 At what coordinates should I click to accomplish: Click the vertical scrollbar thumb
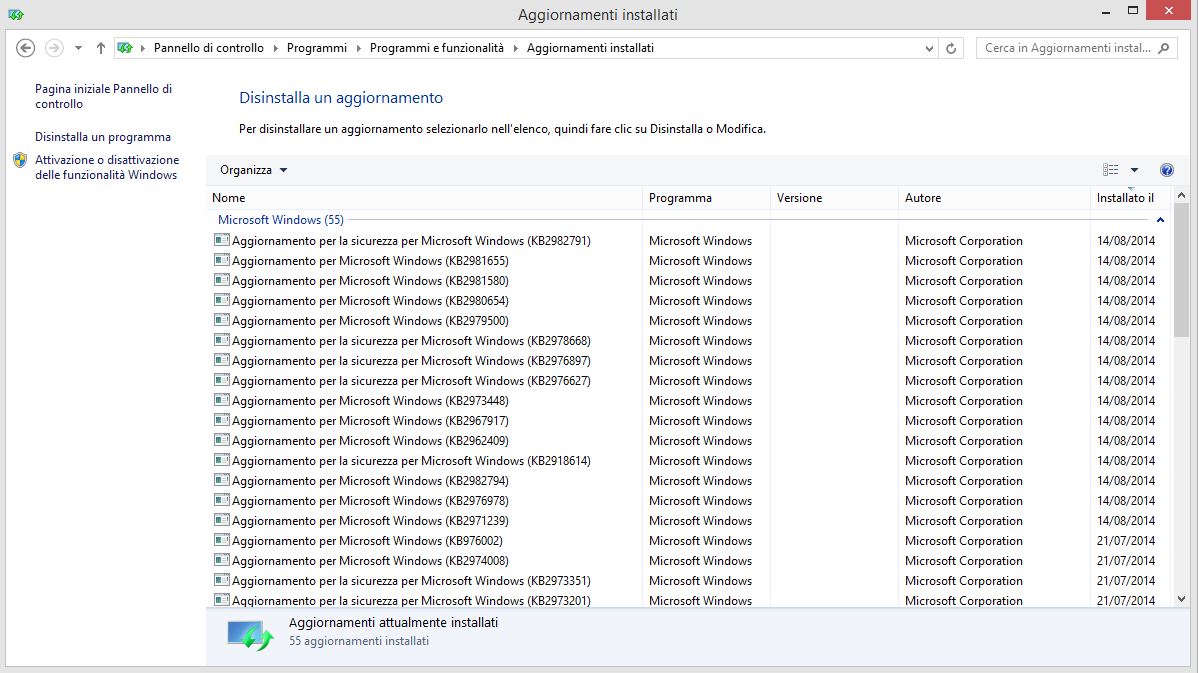click(1181, 270)
